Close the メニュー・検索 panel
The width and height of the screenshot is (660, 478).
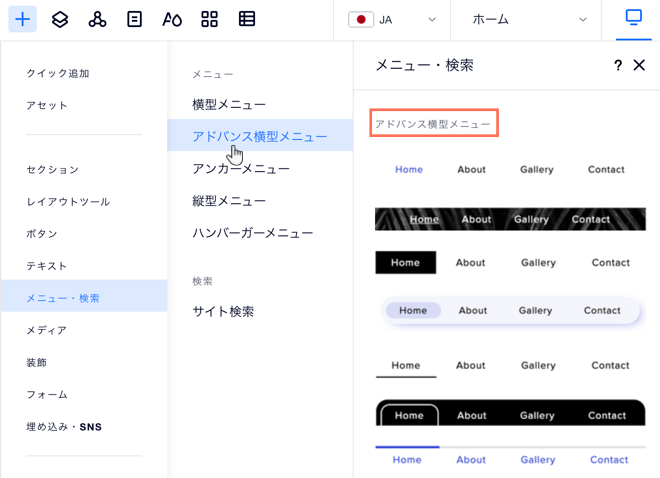[639, 65]
